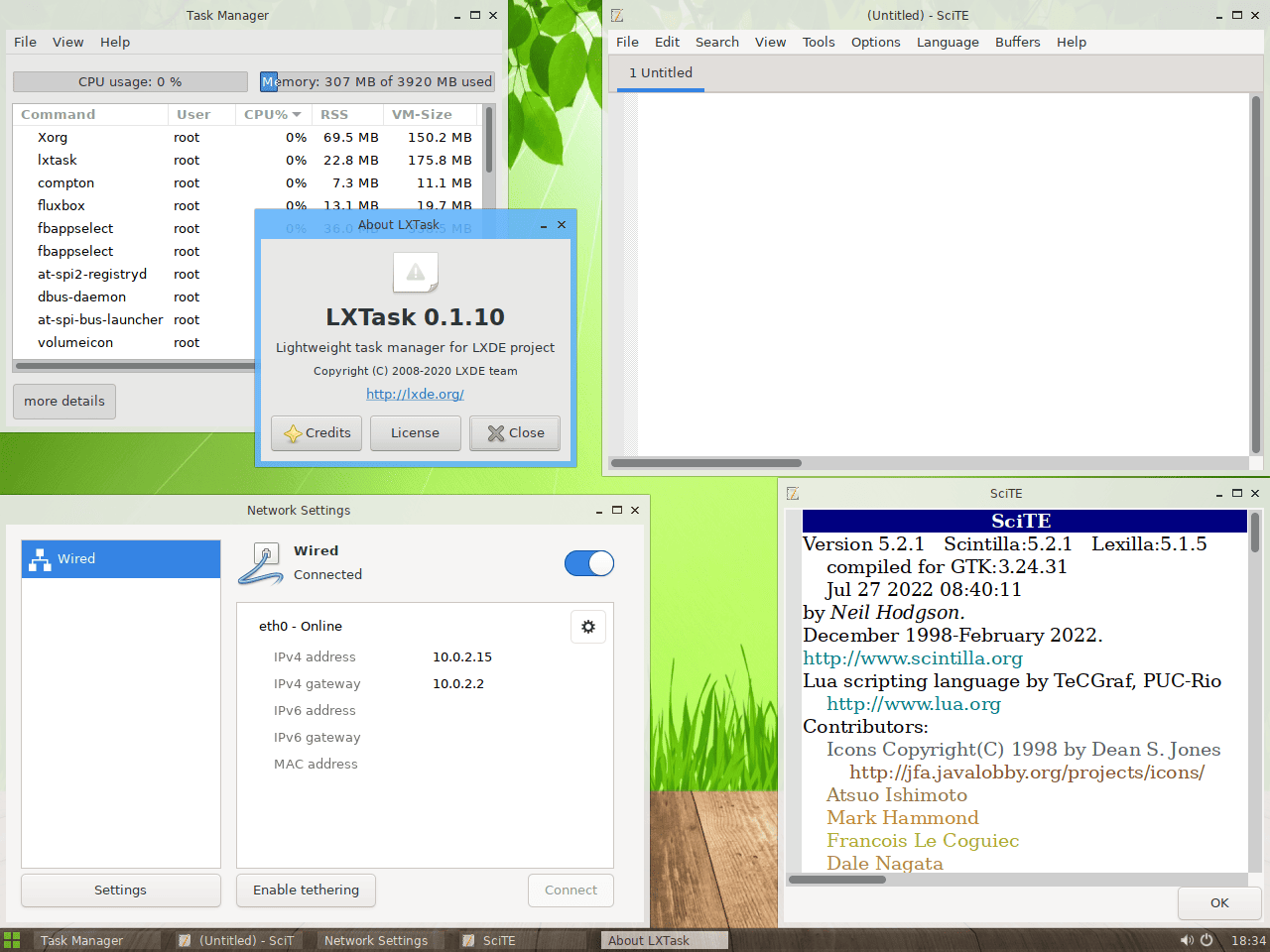The image size is (1270, 952).
Task: Sort by User column header
Action: tap(201, 115)
